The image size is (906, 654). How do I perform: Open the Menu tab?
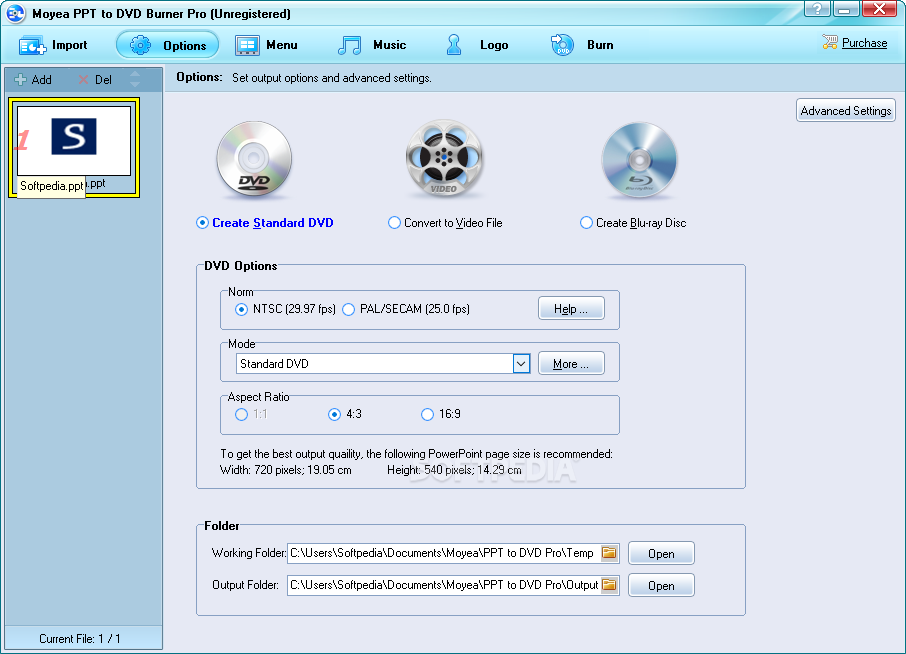[x=266, y=45]
